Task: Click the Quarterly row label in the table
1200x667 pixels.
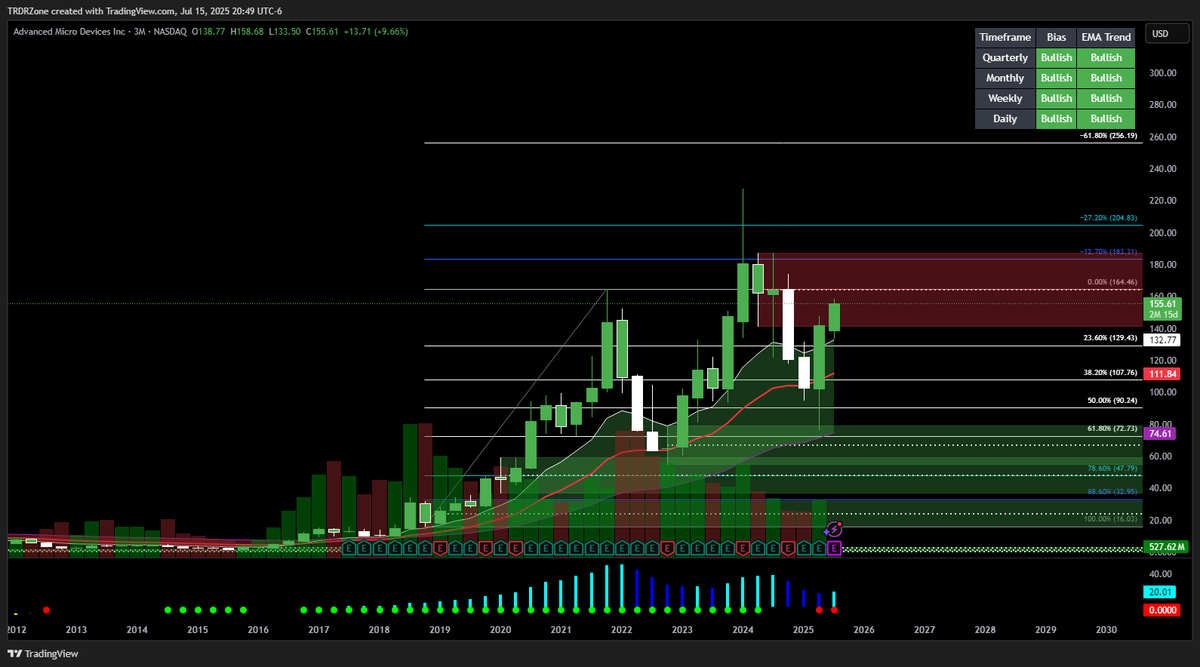Action: (x=1005, y=58)
